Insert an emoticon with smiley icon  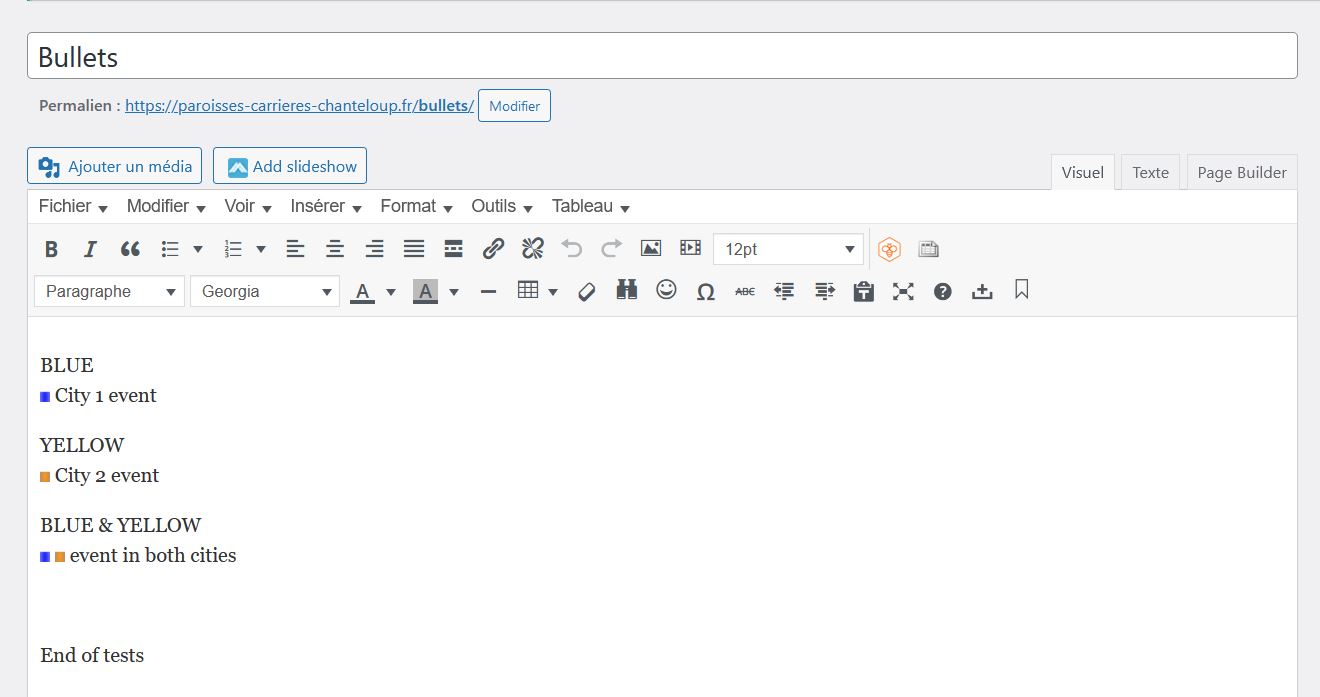pos(666,290)
